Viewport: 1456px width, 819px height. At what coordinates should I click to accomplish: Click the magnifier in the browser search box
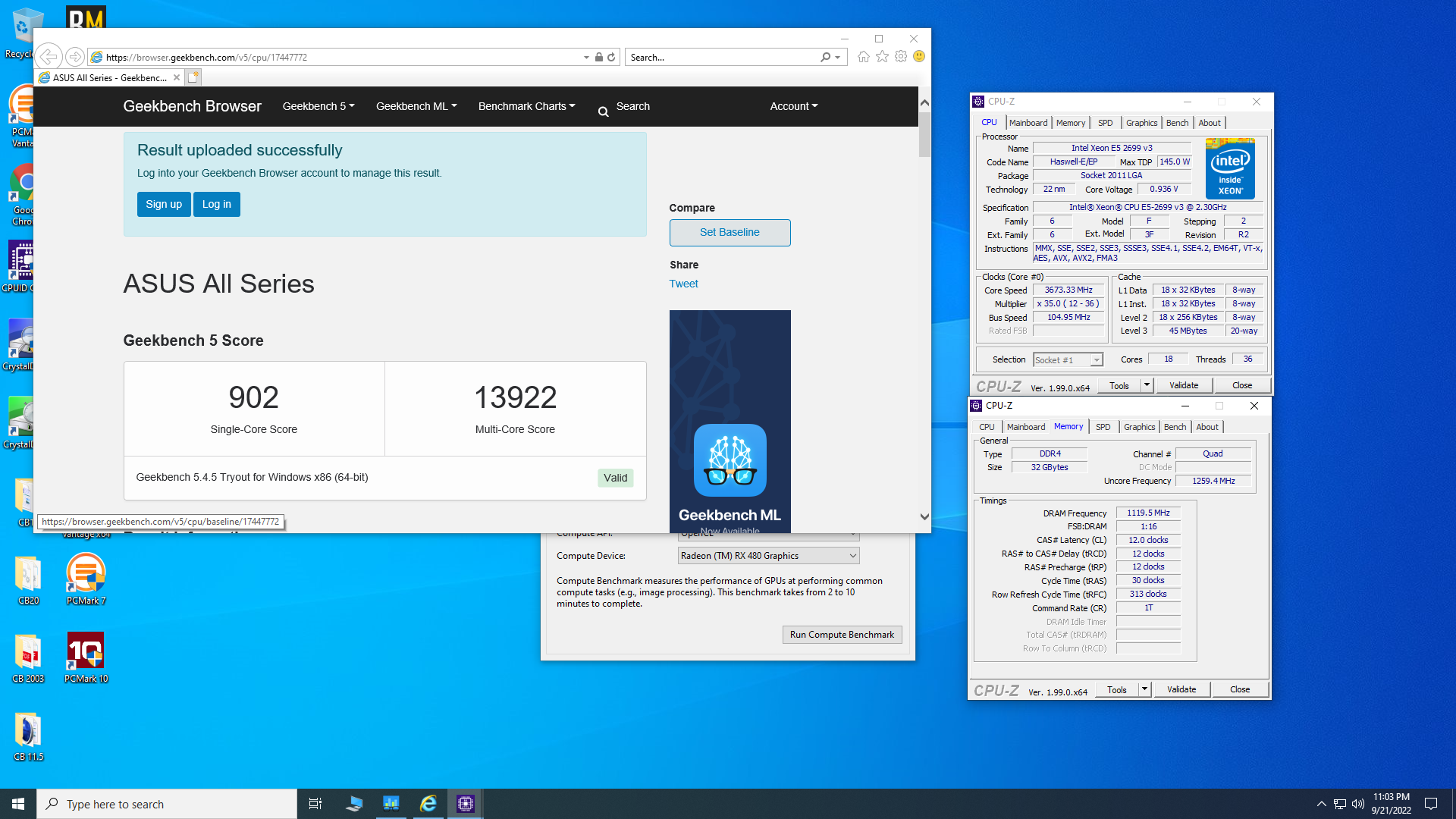coord(825,57)
